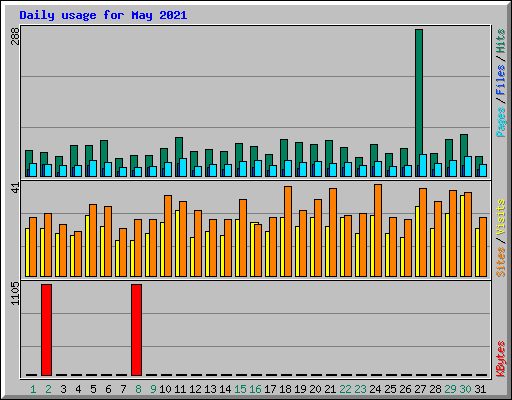The width and height of the screenshot is (512, 400).
Task: Click the red KBytes bar for day 2
Action: (x=46, y=330)
